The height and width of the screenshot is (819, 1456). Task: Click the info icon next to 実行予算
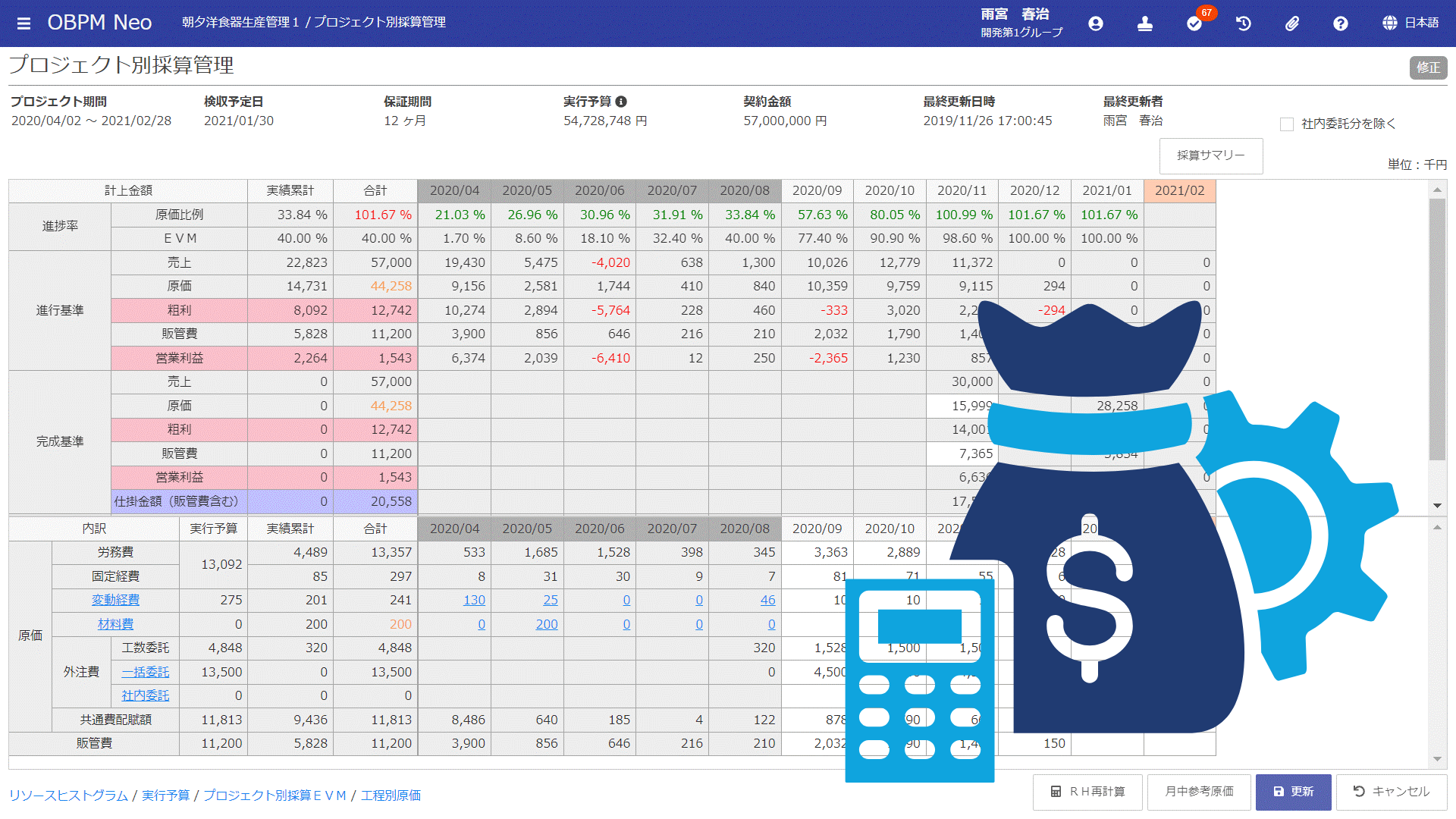[x=621, y=102]
